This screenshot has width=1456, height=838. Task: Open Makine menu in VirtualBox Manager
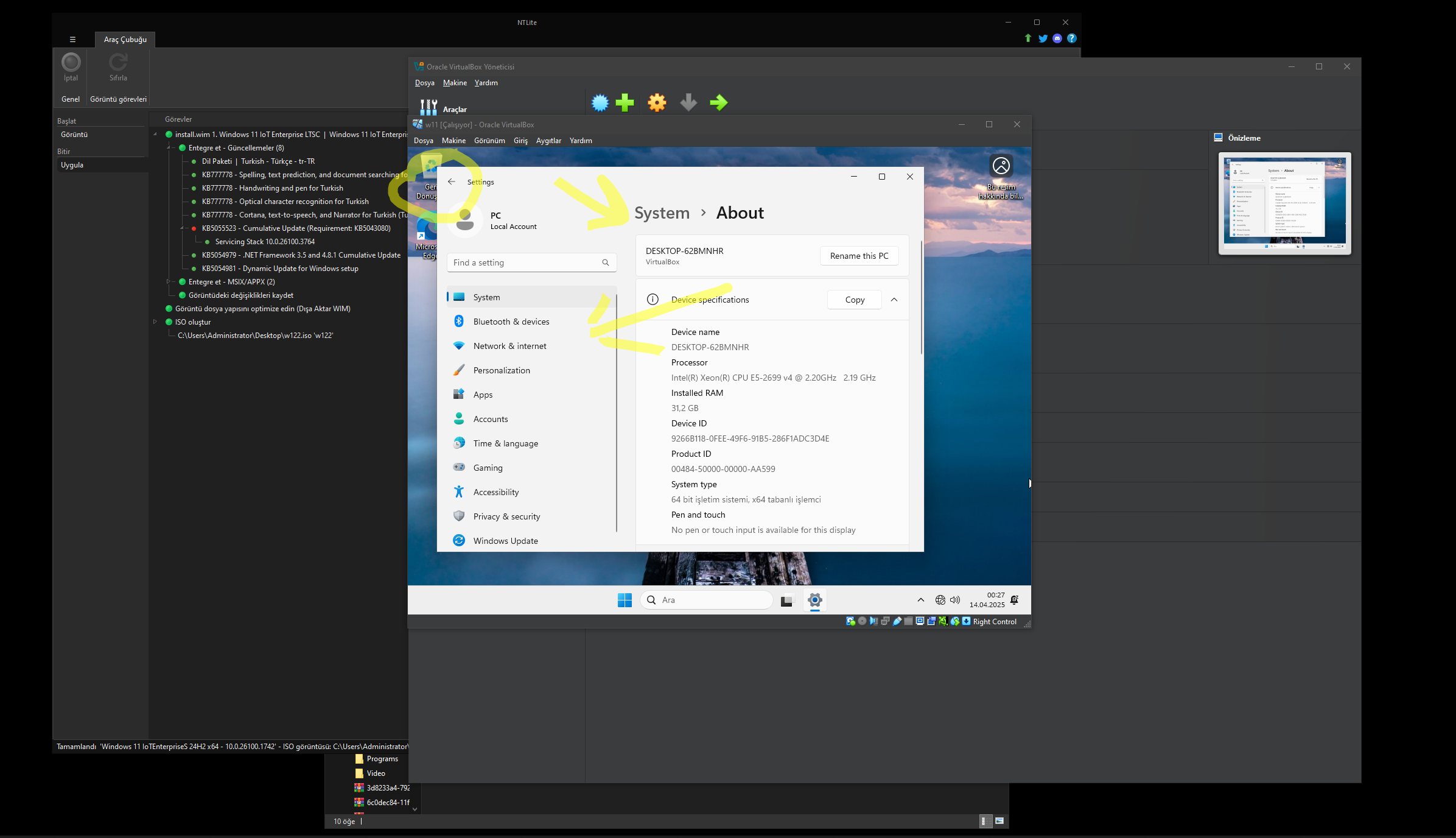pyautogui.click(x=455, y=83)
